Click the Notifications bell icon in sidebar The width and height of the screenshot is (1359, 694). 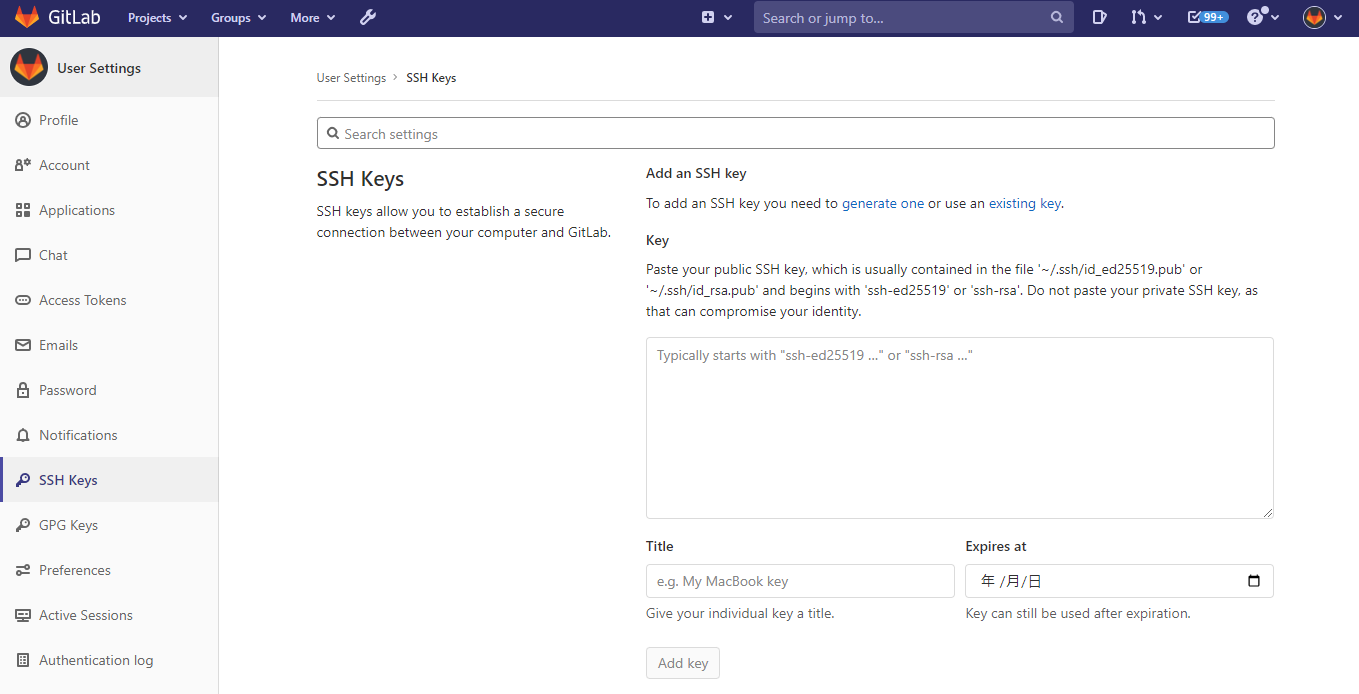click(x=22, y=434)
